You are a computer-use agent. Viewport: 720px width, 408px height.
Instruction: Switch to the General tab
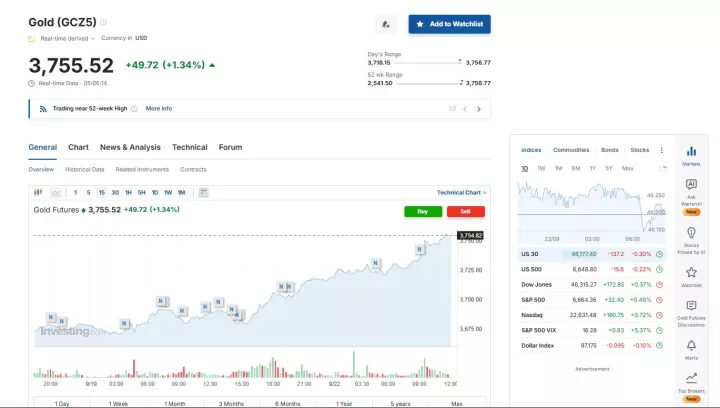point(43,147)
